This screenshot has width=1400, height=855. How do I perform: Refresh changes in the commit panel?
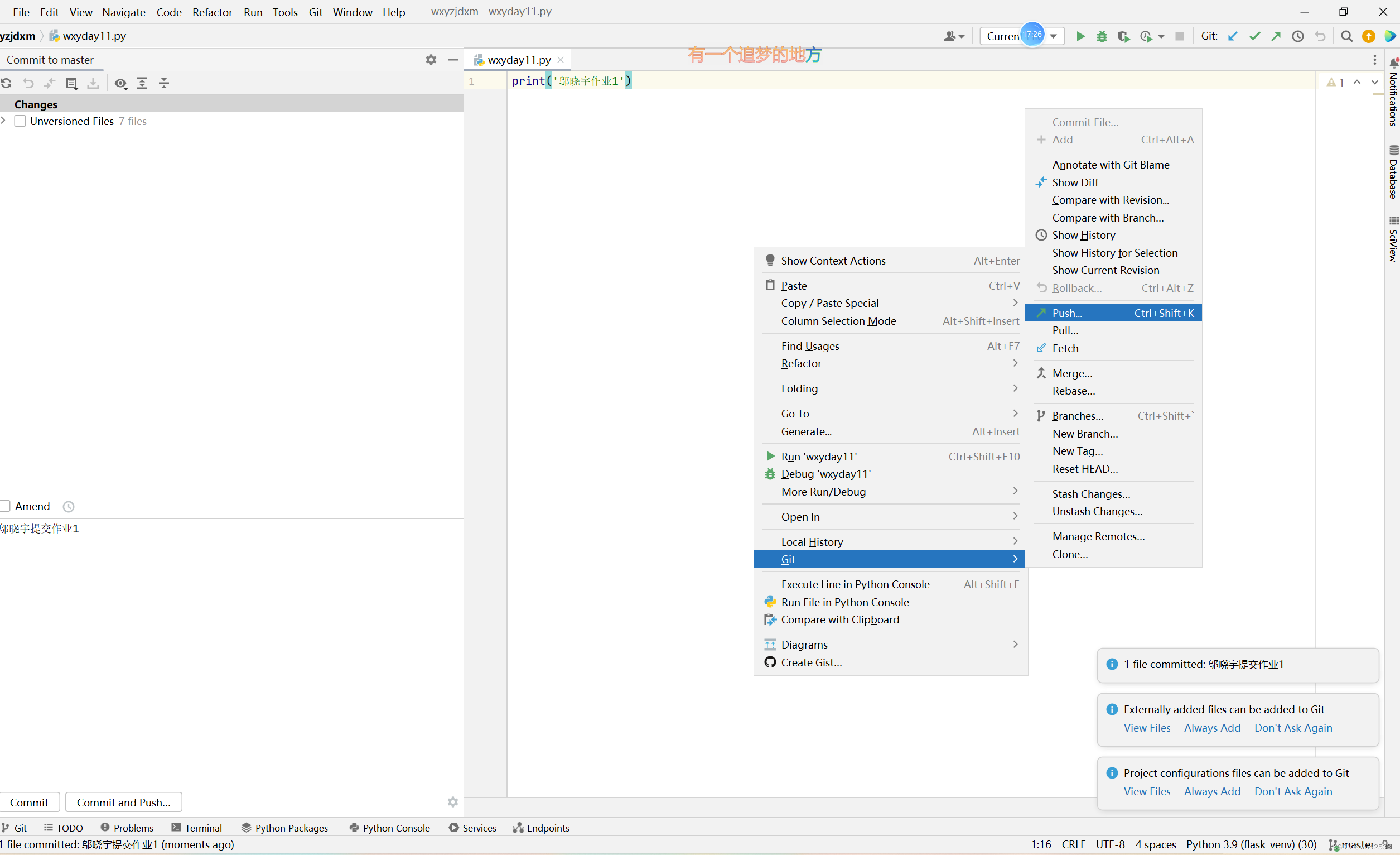pyautogui.click(x=7, y=83)
